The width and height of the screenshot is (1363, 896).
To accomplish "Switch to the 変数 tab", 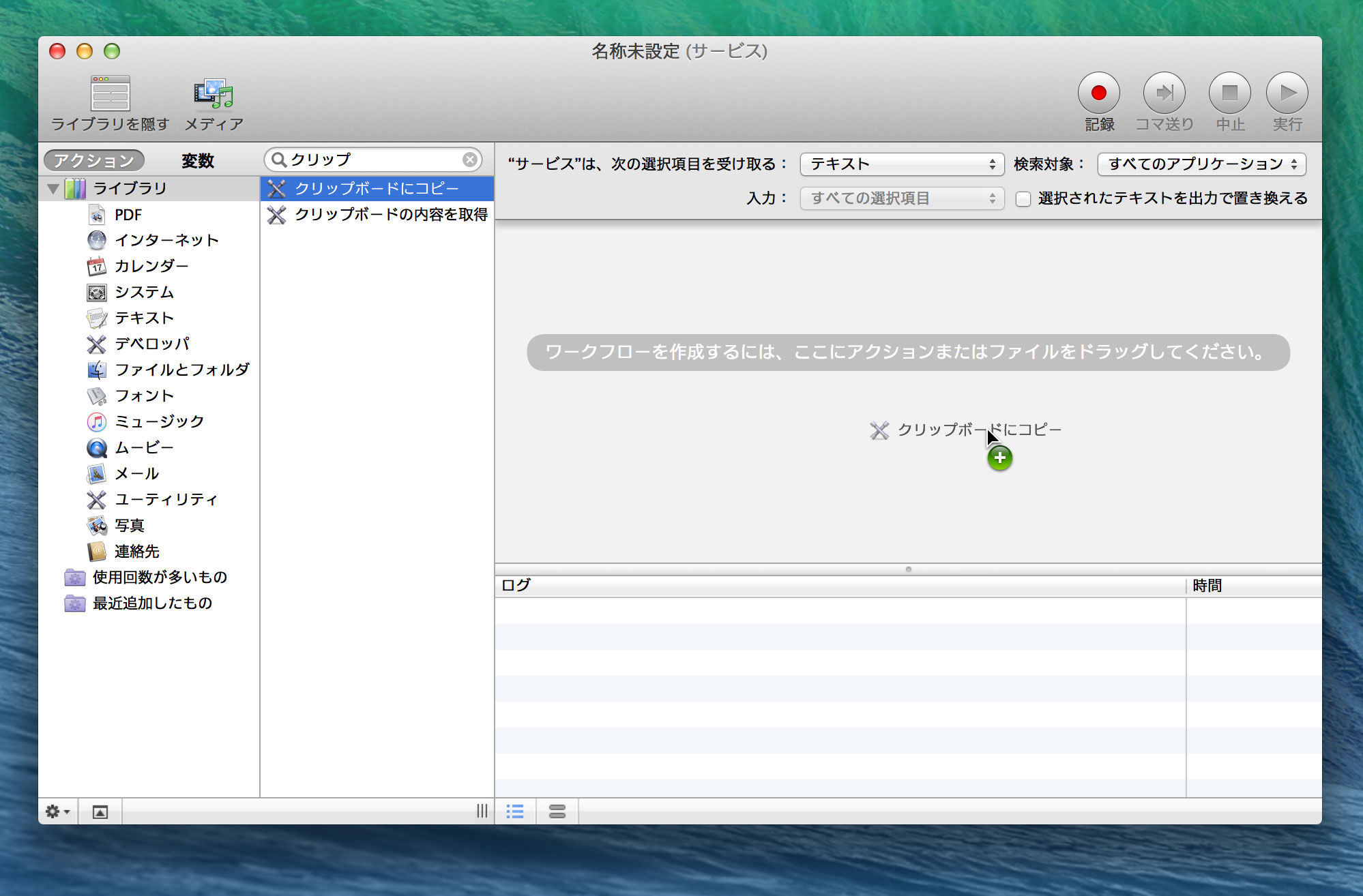I will pos(198,160).
